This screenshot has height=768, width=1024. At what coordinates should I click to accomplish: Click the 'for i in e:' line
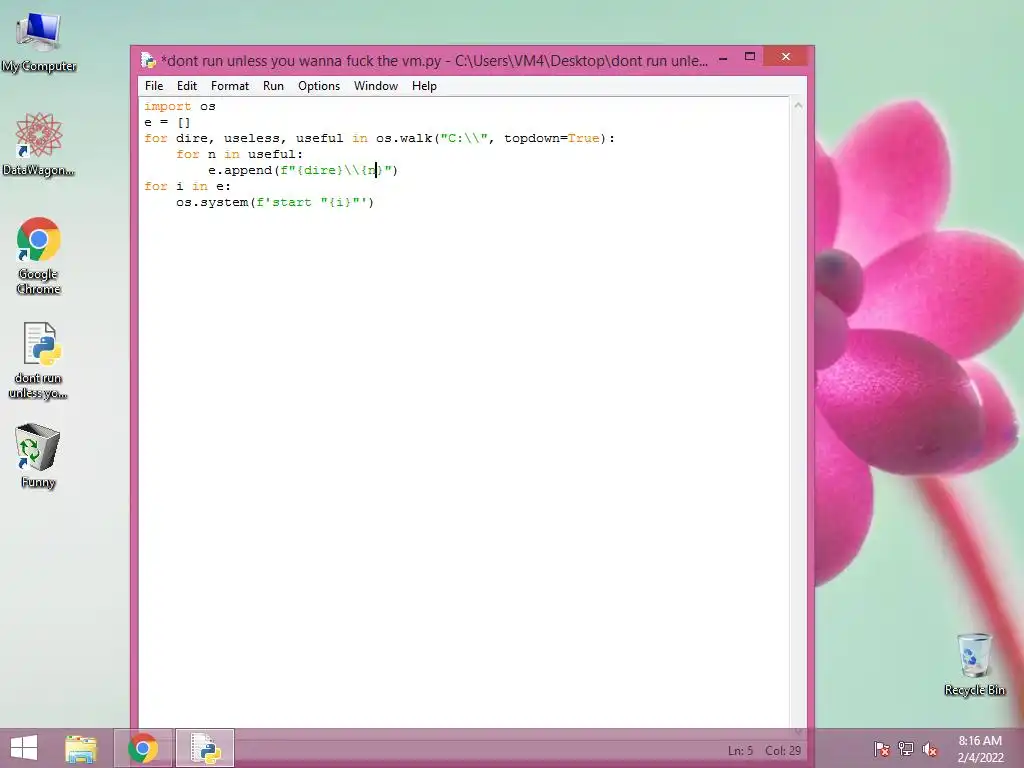pos(187,186)
